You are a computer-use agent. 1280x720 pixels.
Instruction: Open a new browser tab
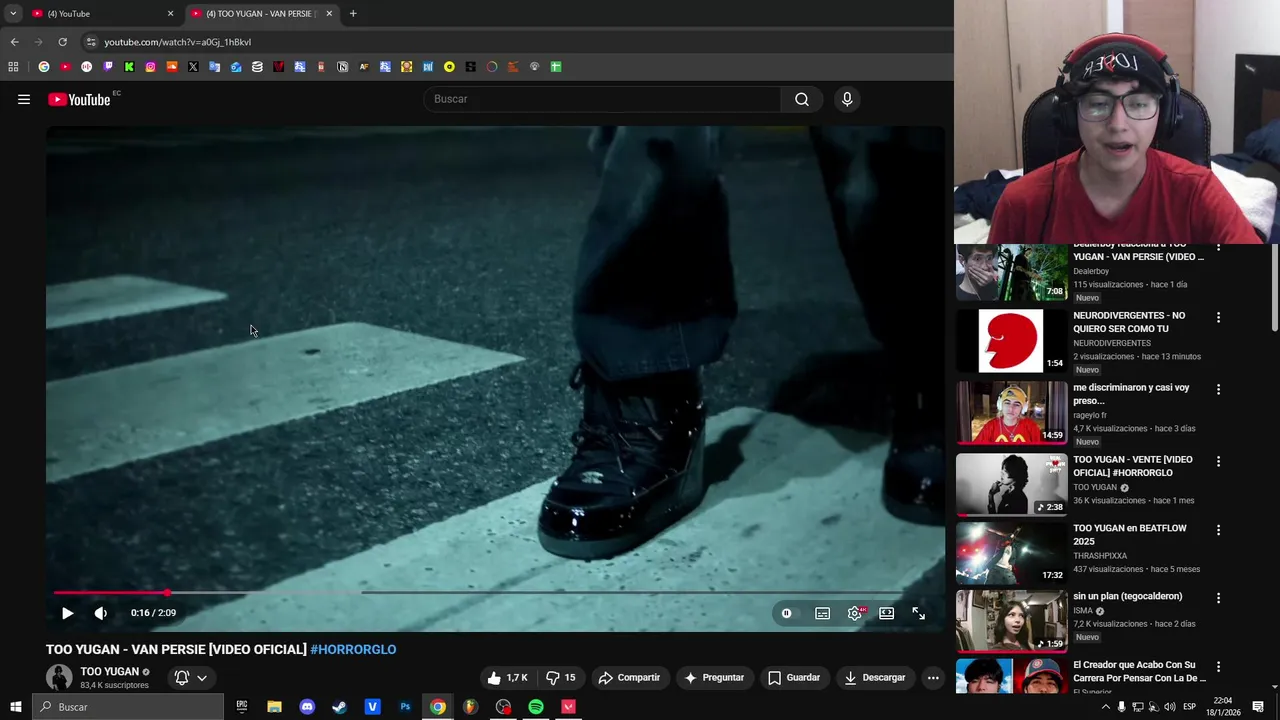coord(353,14)
